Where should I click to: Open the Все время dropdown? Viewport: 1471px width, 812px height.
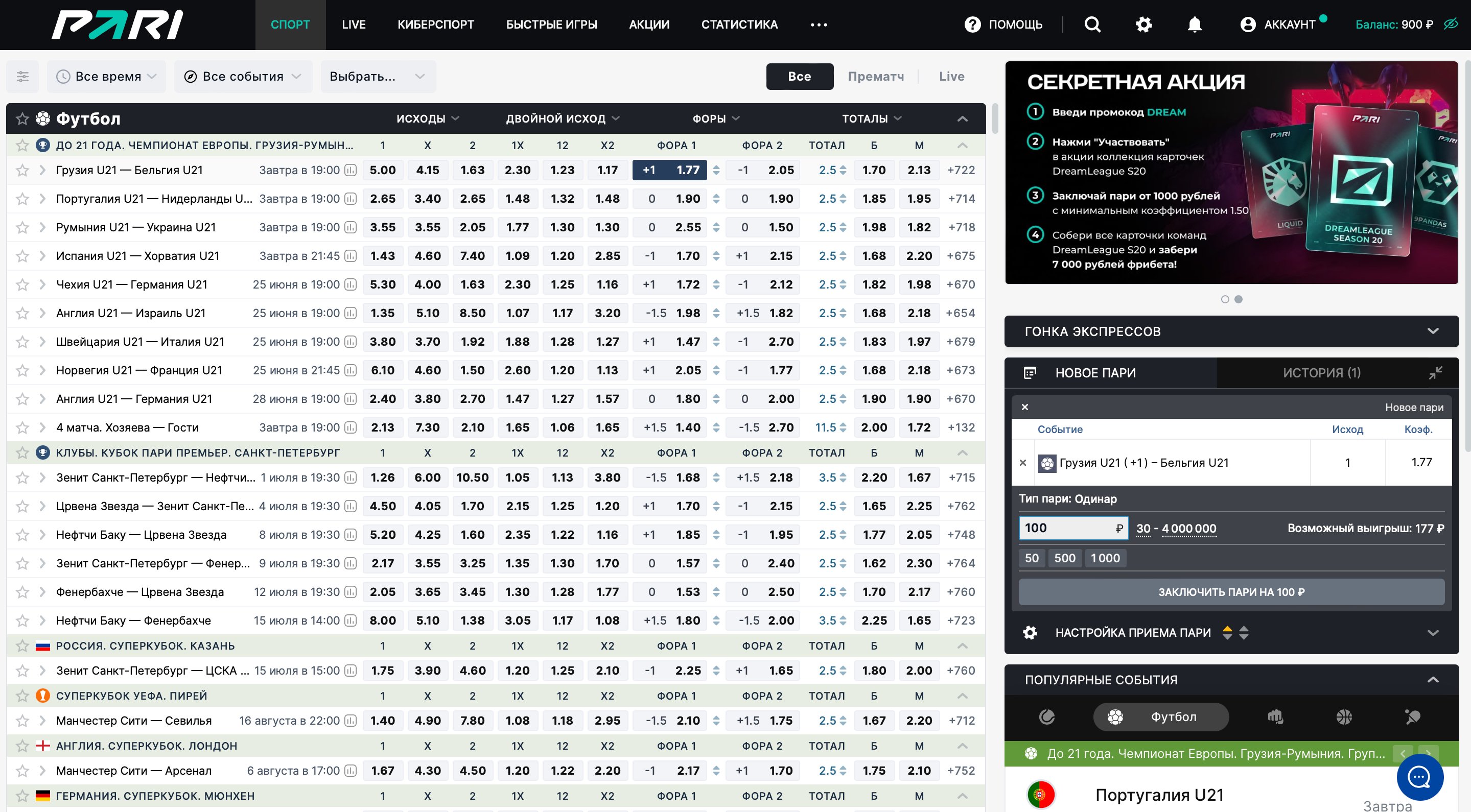[107, 77]
